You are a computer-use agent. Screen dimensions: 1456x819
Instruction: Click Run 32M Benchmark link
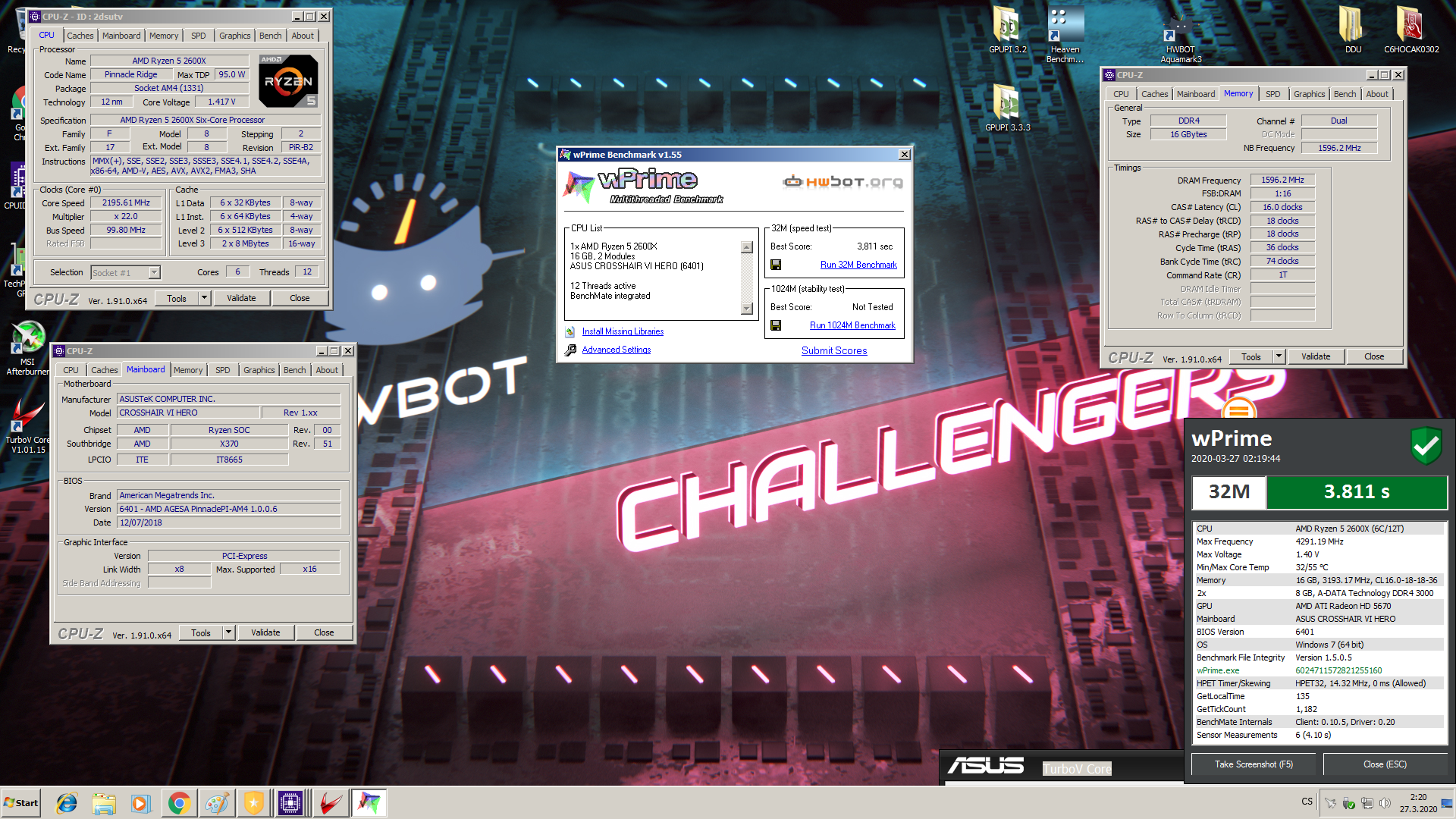(858, 265)
